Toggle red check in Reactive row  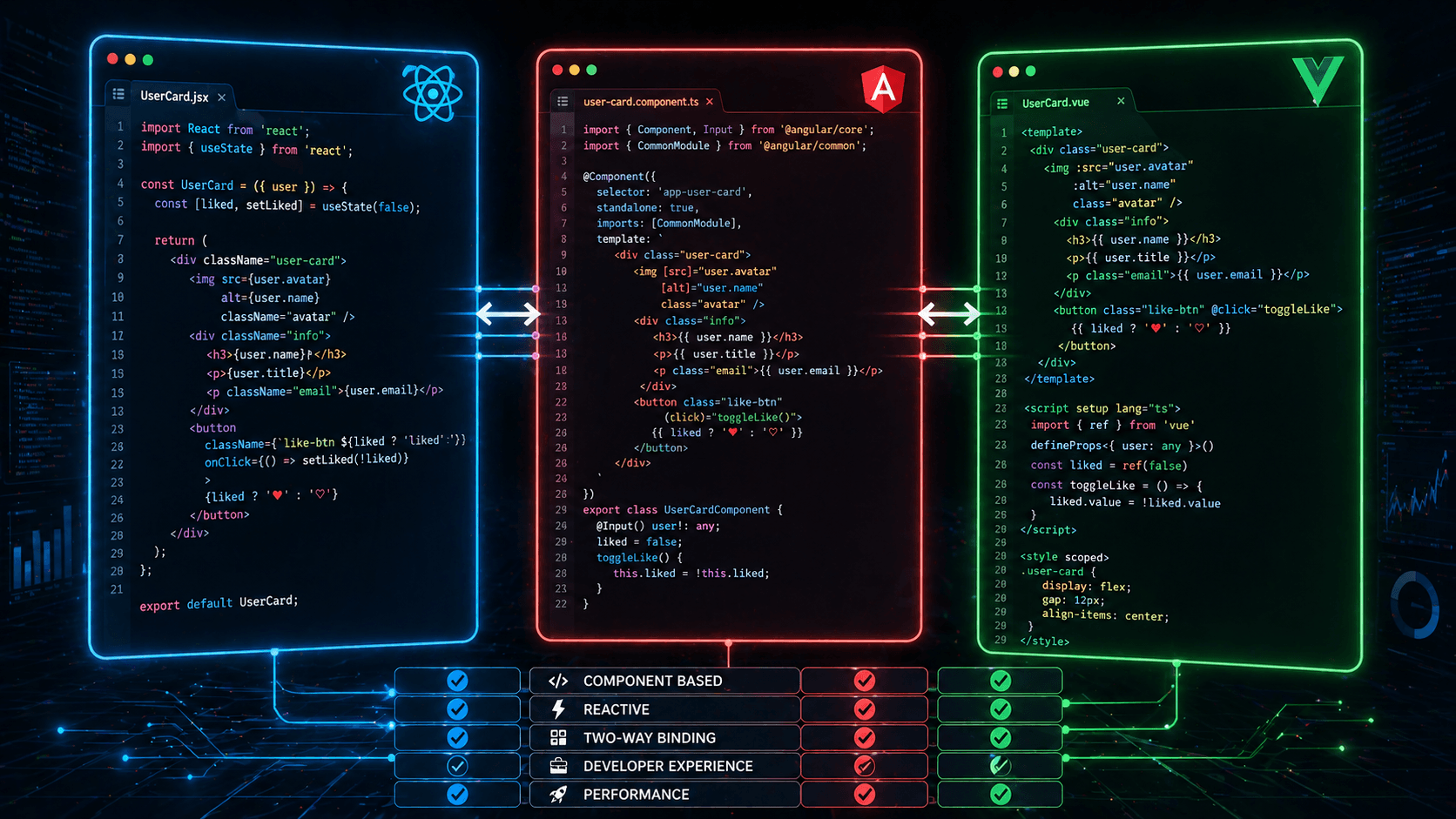864,709
